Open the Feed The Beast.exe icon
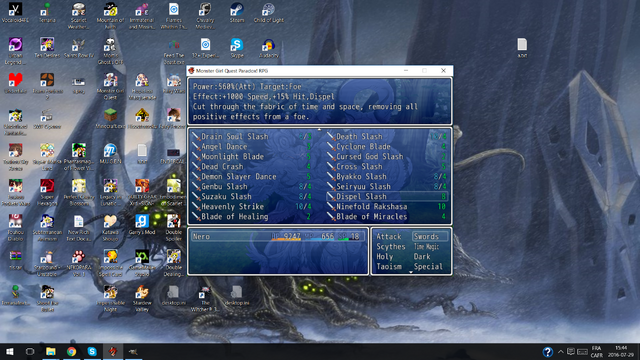 (173, 51)
